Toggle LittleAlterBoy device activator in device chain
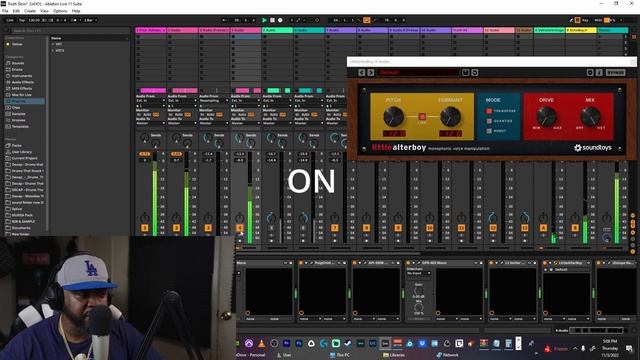The width and height of the screenshot is (640, 360). pos(546,263)
